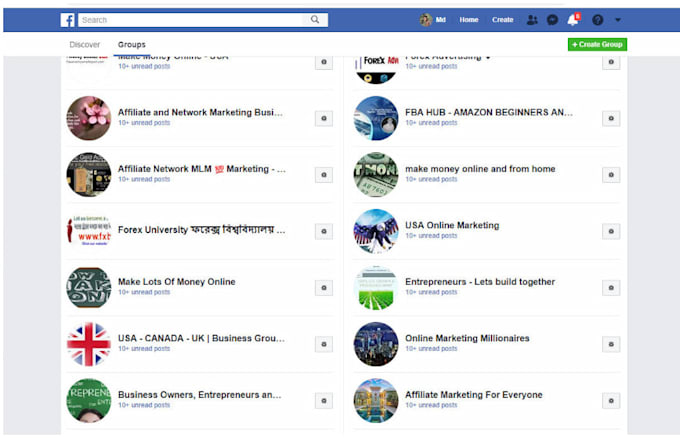
Task: Switch to the Discover tab
Action: 85,45
